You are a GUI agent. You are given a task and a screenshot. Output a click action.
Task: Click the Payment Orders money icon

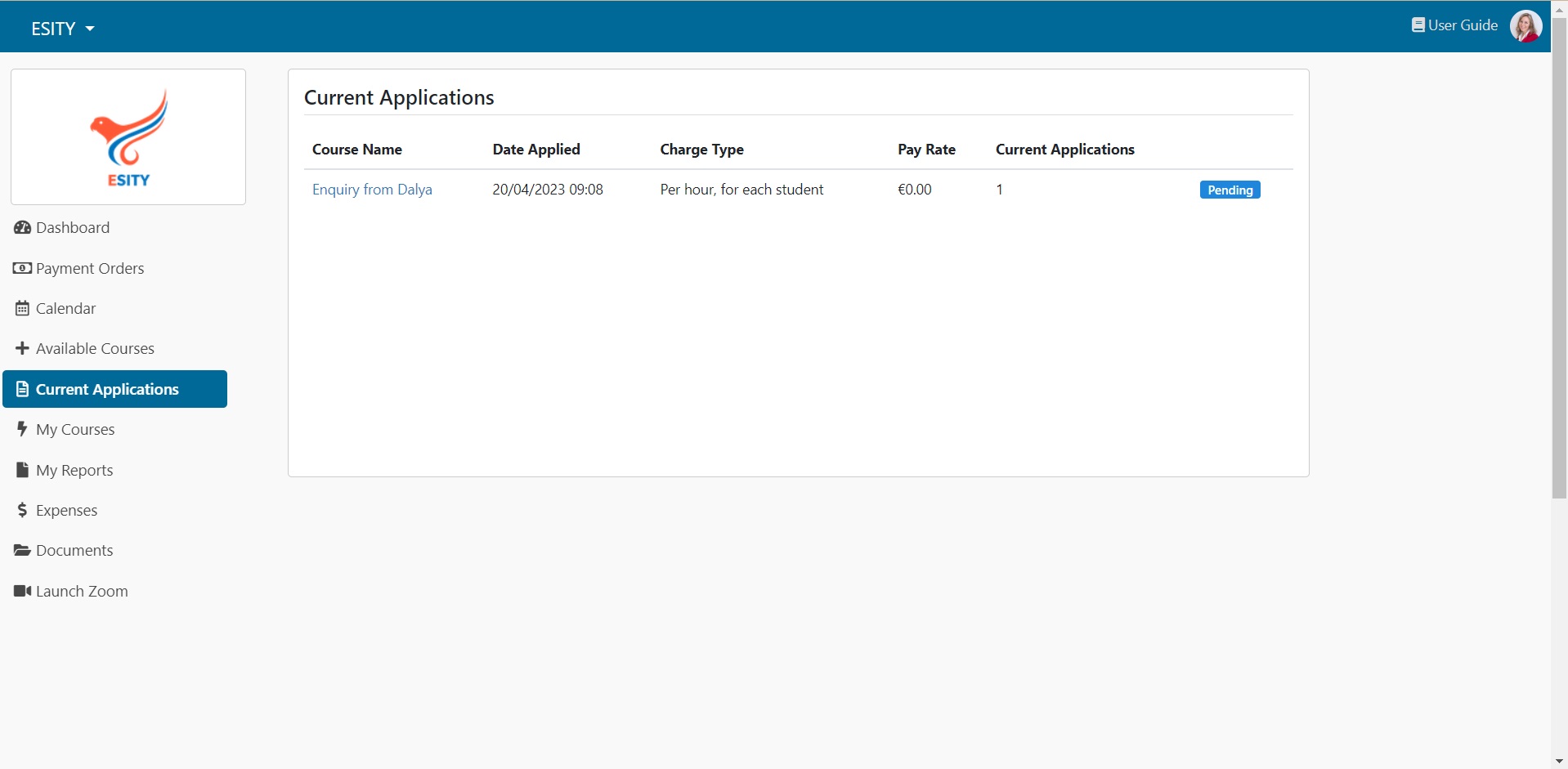(x=22, y=268)
